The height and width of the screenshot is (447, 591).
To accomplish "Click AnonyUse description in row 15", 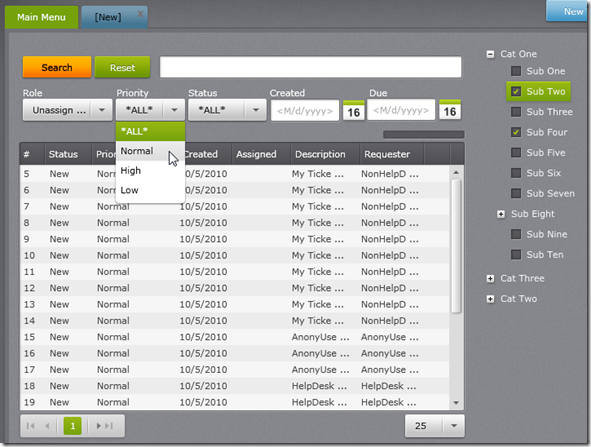I will pyautogui.click(x=320, y=337).
